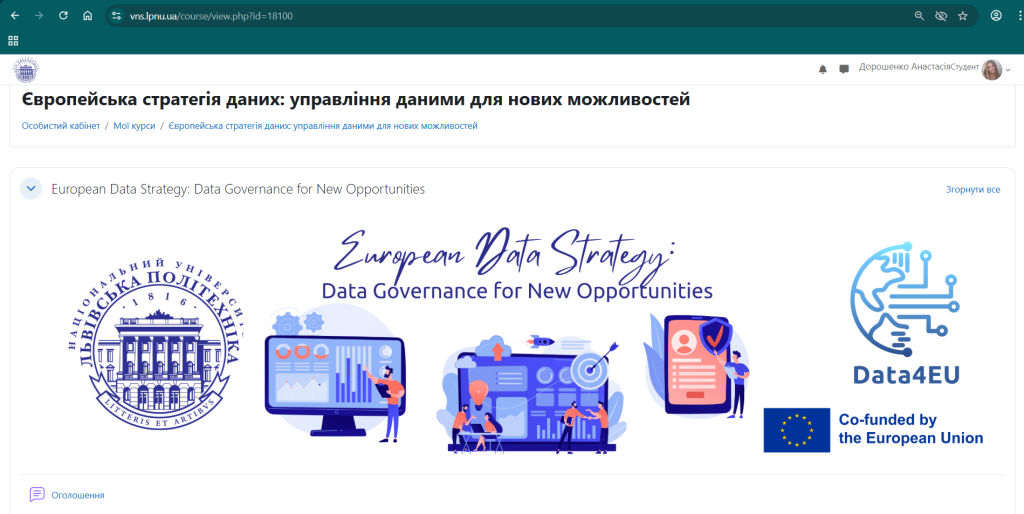The height and width of the screenshot is (514, 1024).
Task: Open the Chrome profile icon
Action: point(996,16)
